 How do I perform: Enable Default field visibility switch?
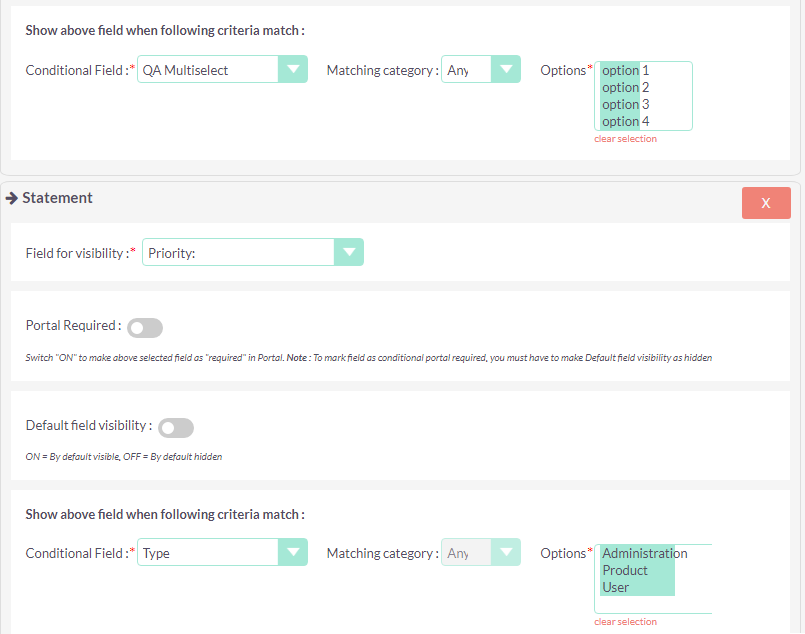[x=176, y=428]
